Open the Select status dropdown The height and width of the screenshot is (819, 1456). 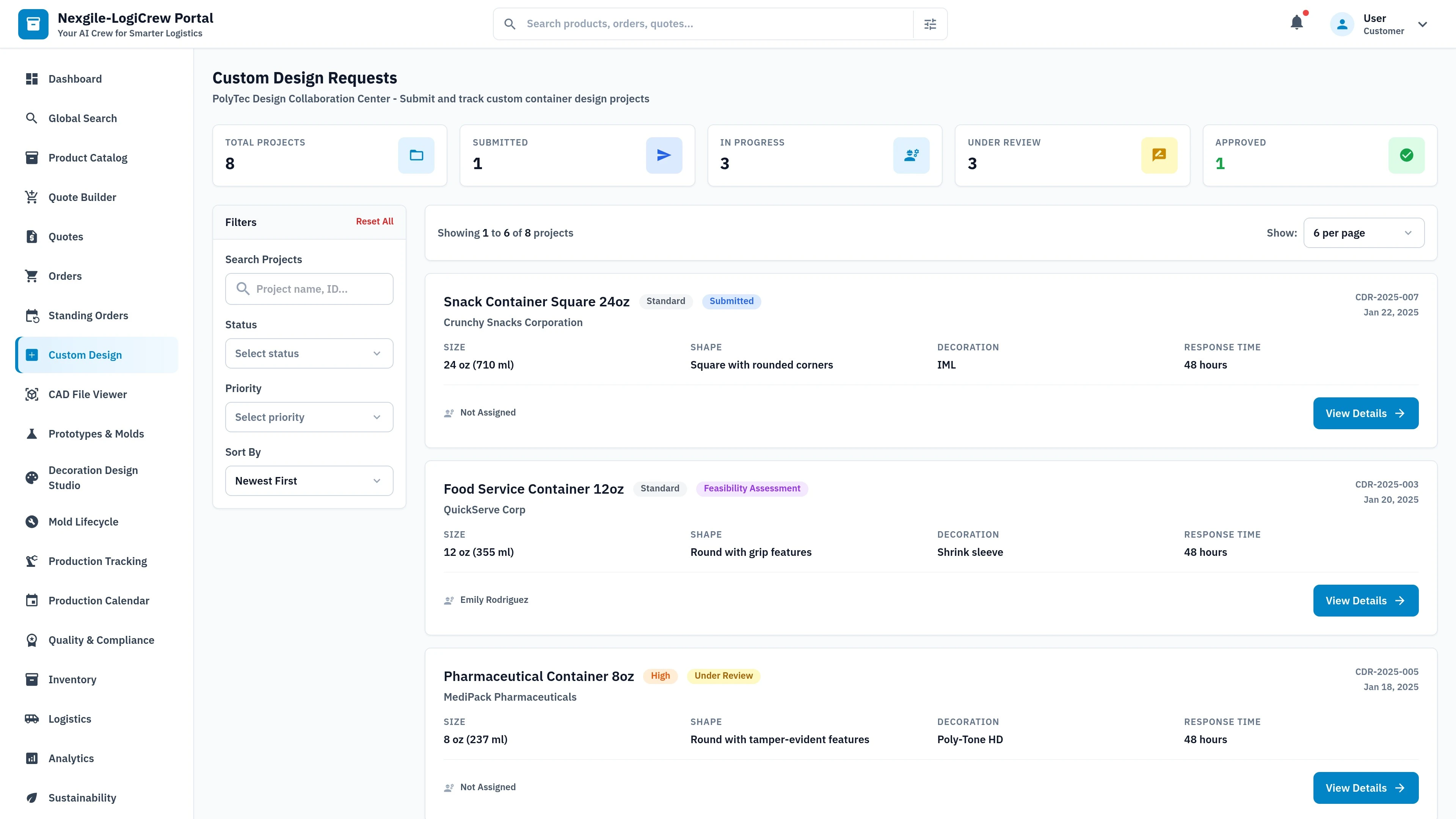(x=309, y=353)
